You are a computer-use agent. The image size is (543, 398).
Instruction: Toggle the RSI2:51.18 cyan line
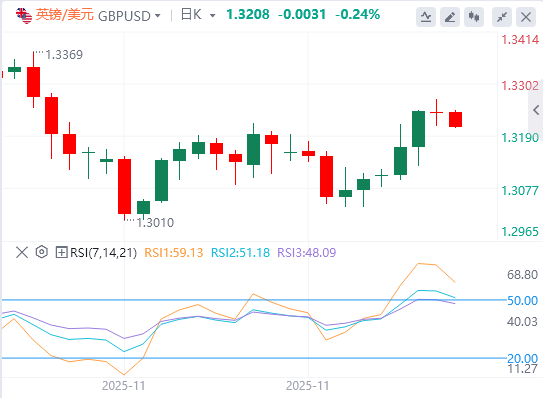click(240, 253)
